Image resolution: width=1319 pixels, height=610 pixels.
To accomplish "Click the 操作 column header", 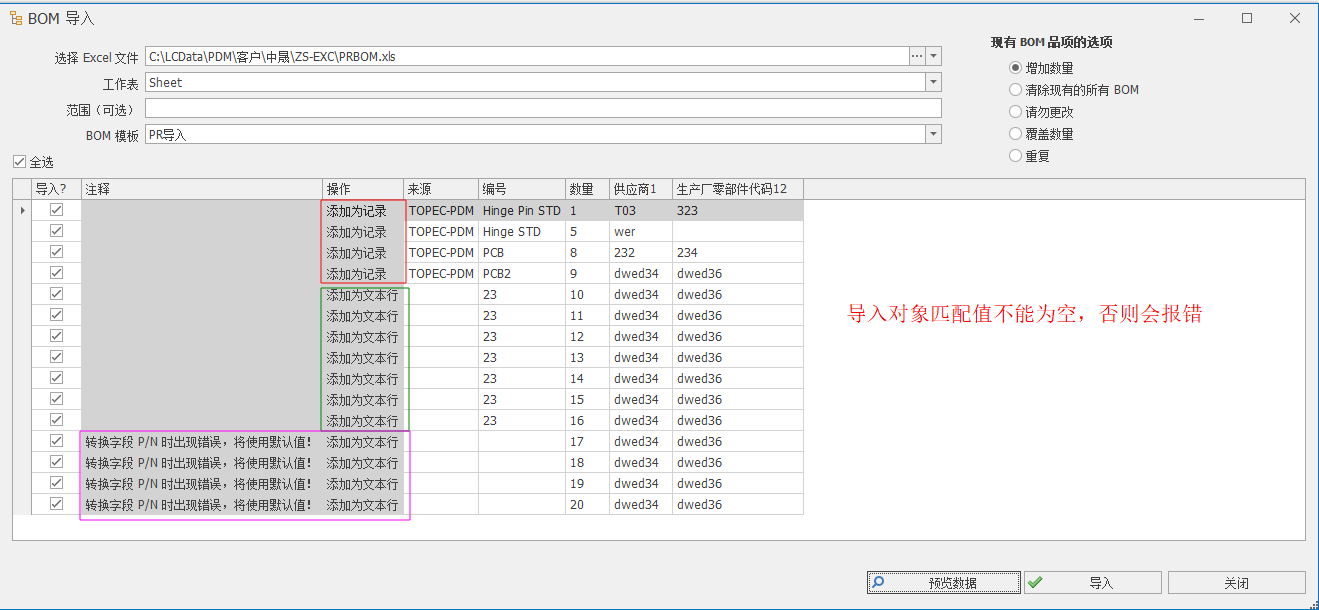I will coord(363,189).
